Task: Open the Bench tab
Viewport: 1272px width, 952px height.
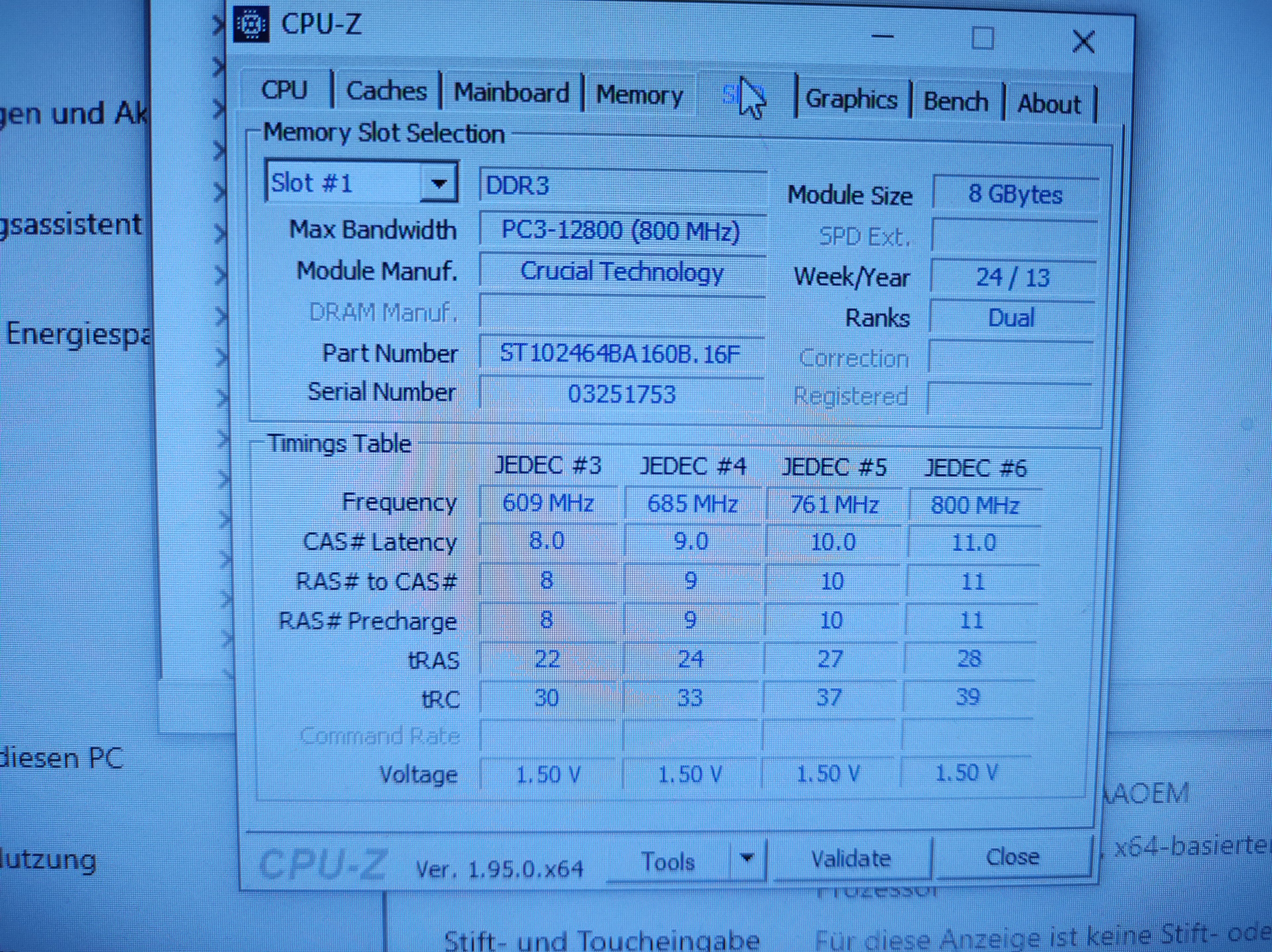Action: point(955,102)
